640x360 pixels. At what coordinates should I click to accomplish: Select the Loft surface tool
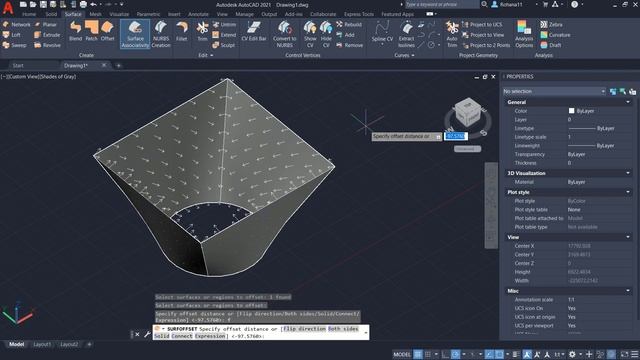point(11,35)
